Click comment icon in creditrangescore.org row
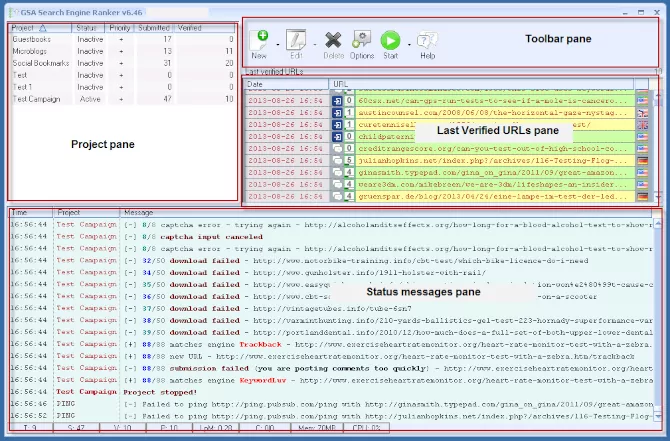 click(x=337, y=149)
